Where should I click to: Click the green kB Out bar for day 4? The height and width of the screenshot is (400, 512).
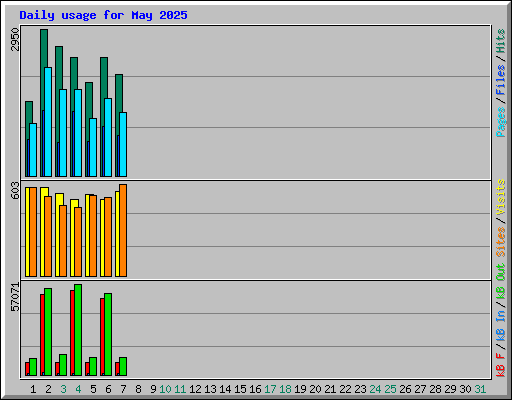[x=78, y=330]
